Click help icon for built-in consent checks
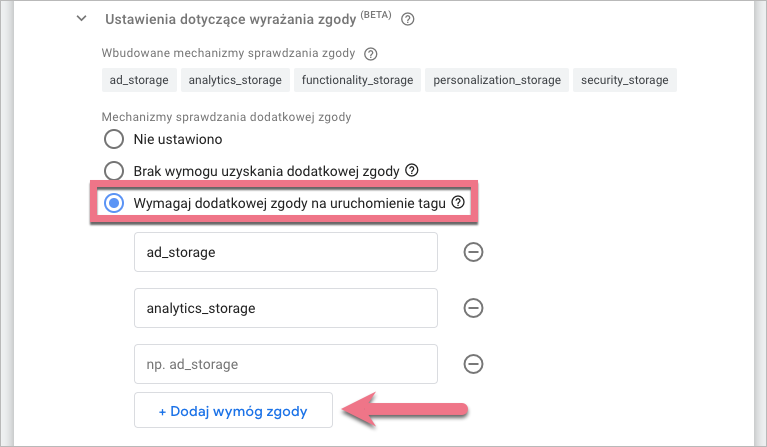Screen dimensions: 767x447 pyautogui.click(x=371, y=53)
